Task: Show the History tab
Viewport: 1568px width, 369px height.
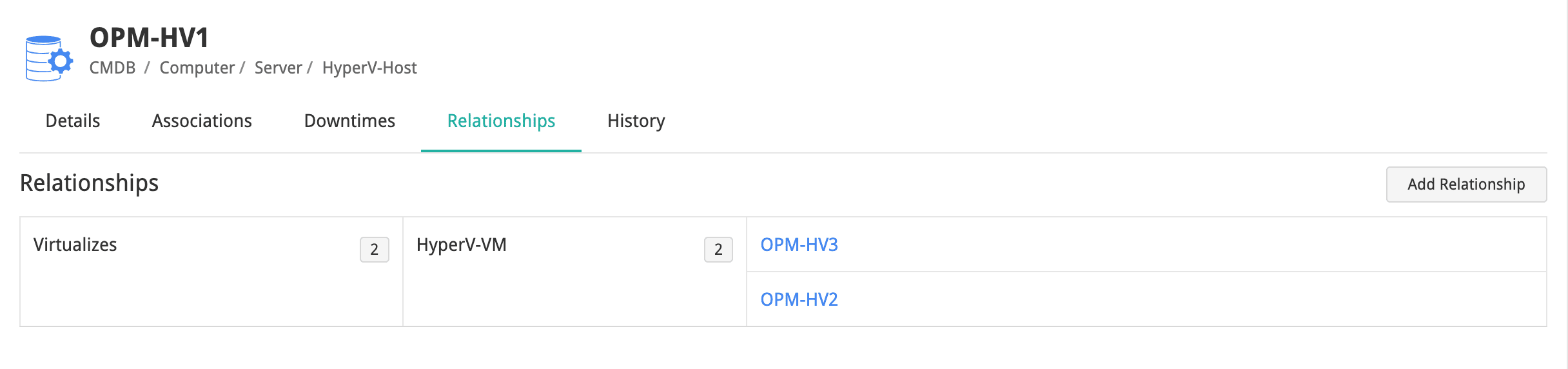Action: [636, 121]
